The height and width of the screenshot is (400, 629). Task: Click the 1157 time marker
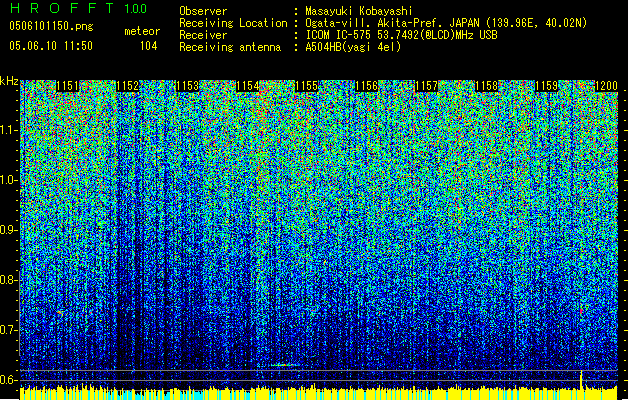point(426,86)
